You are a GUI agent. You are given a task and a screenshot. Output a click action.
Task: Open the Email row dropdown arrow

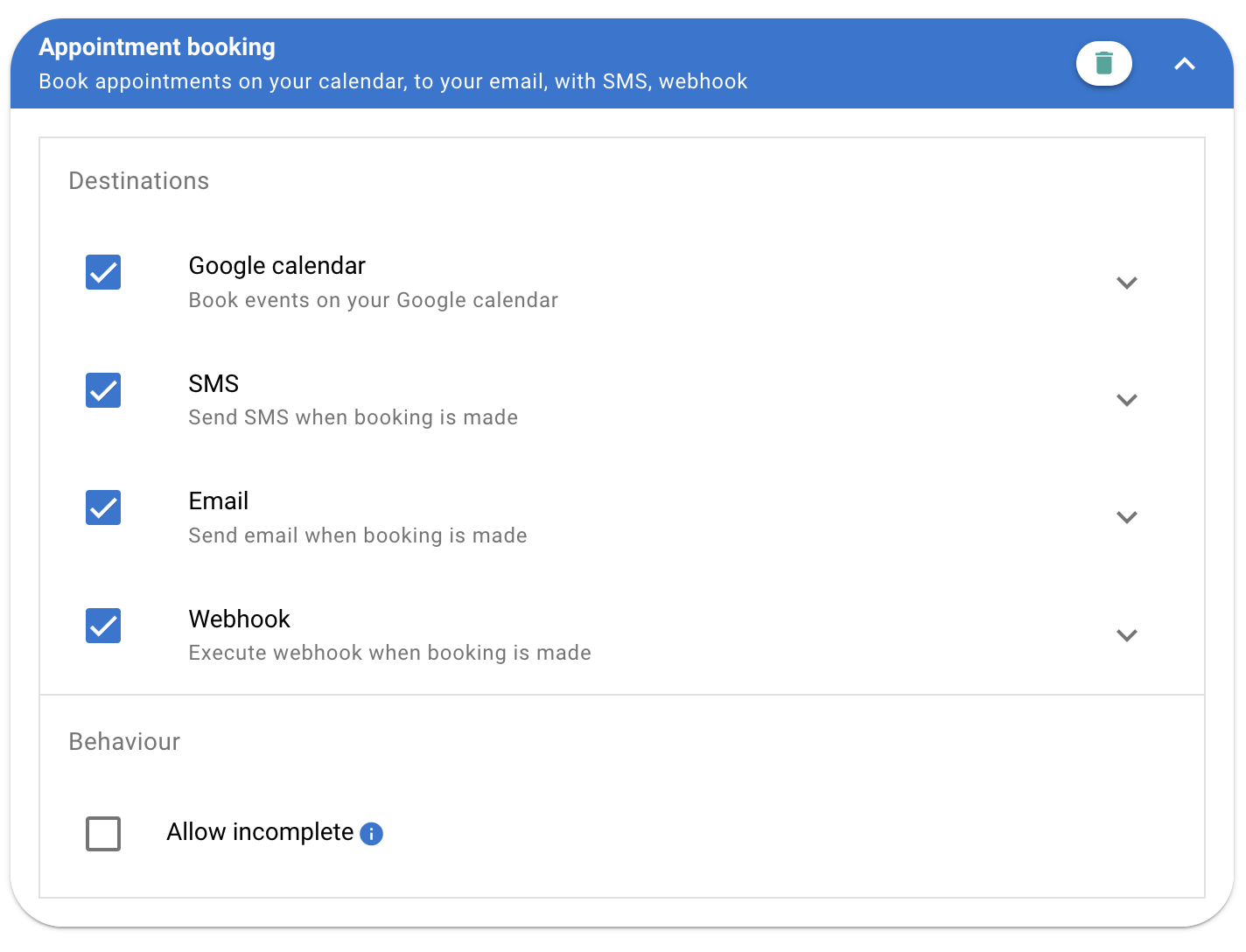pos(1126,517)
